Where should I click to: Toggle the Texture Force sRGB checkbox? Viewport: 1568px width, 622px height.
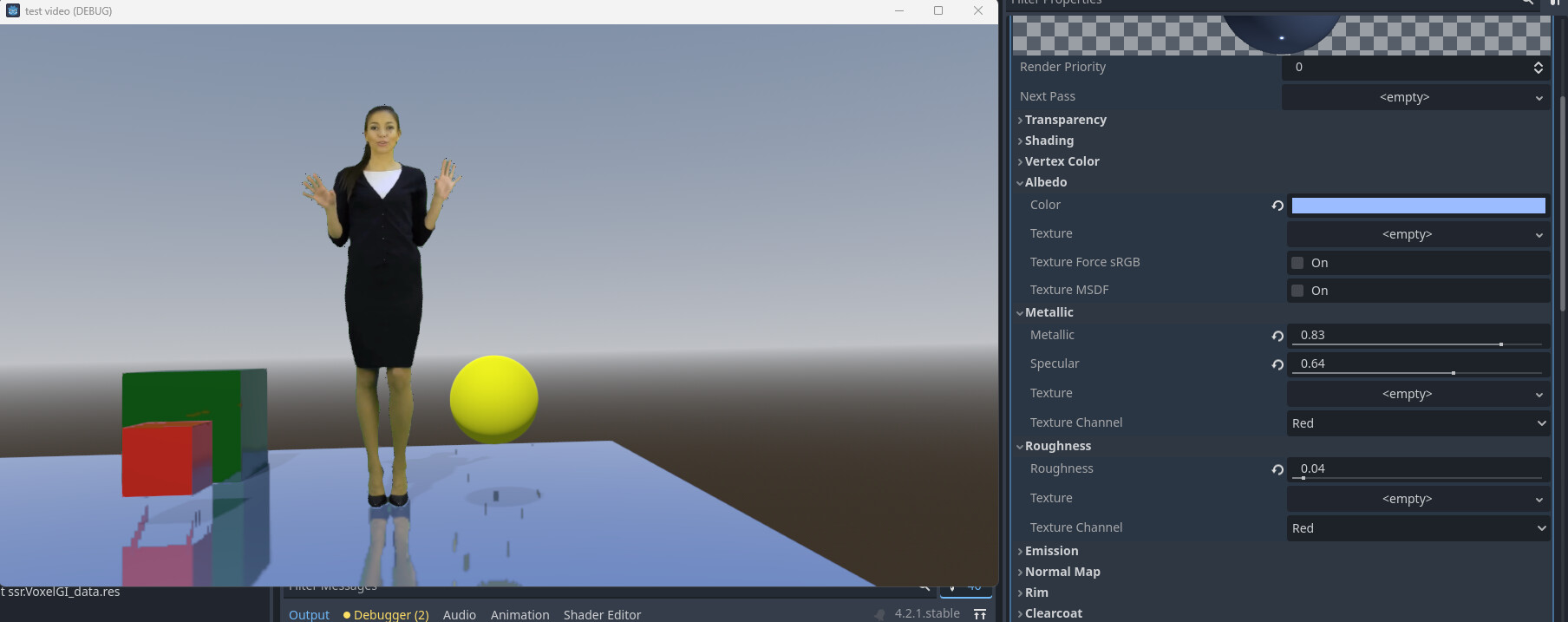coord(1297,263)
